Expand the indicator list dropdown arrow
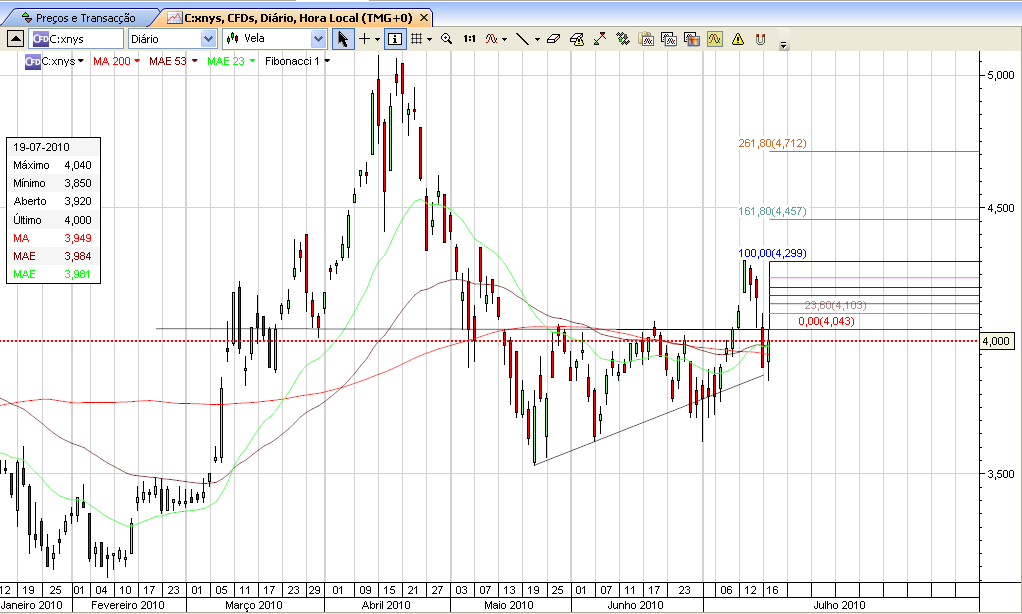The width and height of the screenshot is (1022, 614). pyautogui.click(x=504, y=40)
